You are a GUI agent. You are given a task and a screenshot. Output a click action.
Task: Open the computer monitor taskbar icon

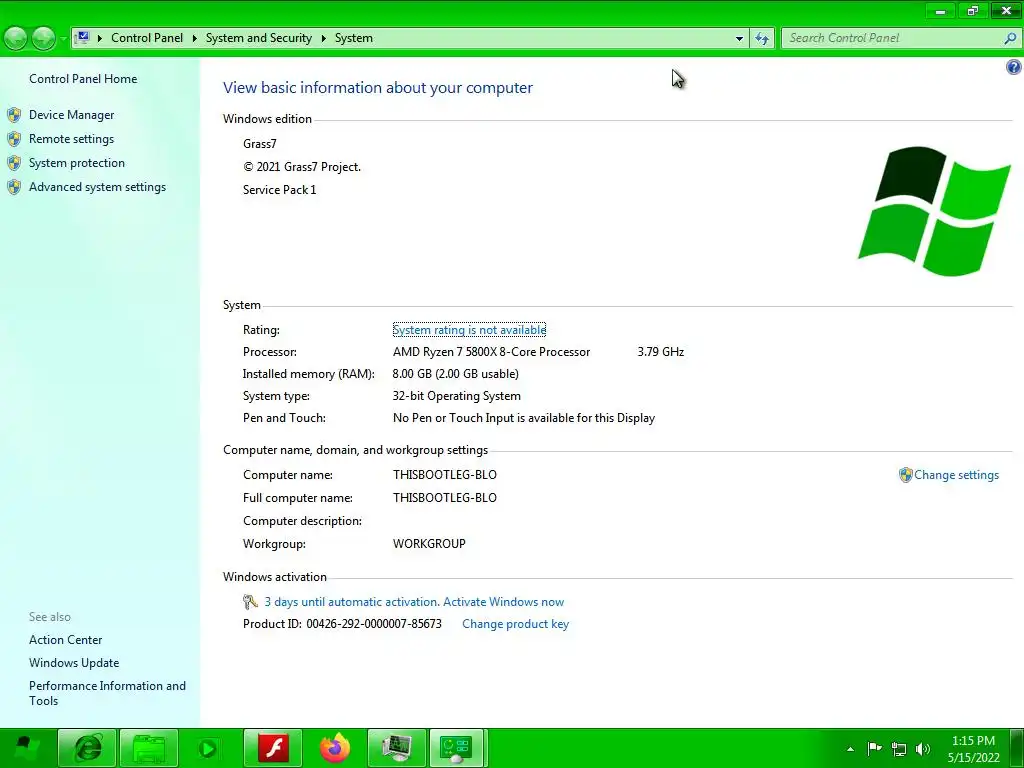click(x=396, y=748)
